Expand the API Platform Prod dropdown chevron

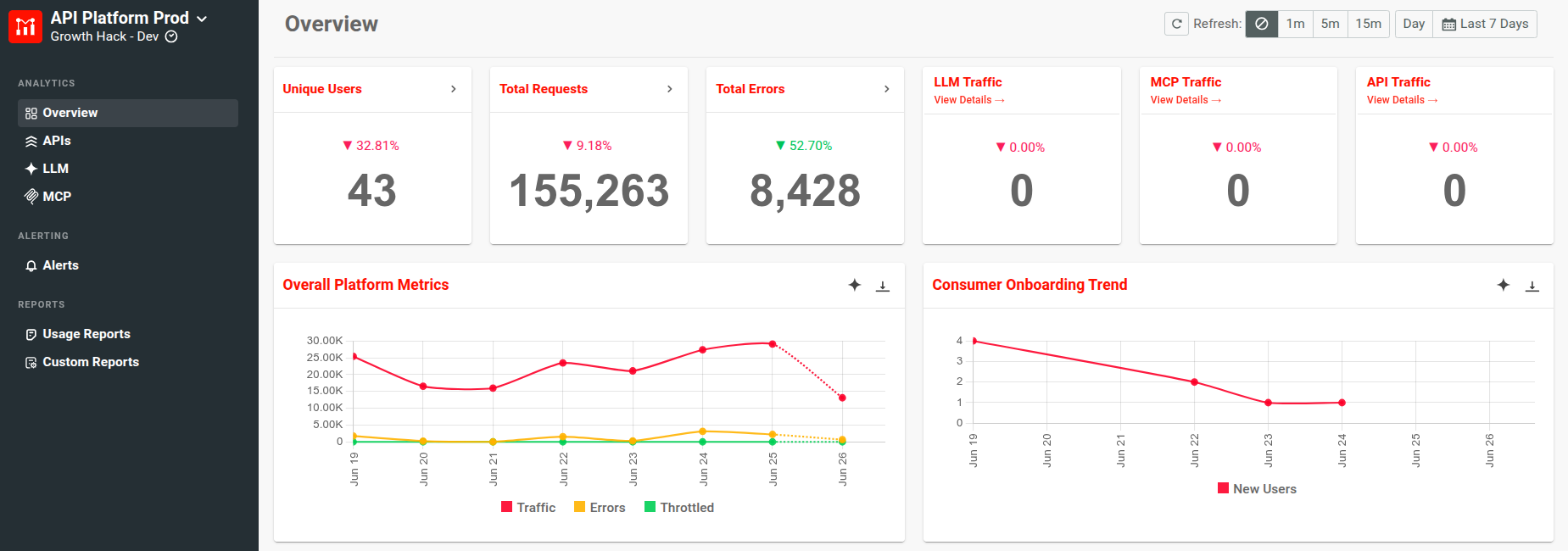(x=202, y=19)
